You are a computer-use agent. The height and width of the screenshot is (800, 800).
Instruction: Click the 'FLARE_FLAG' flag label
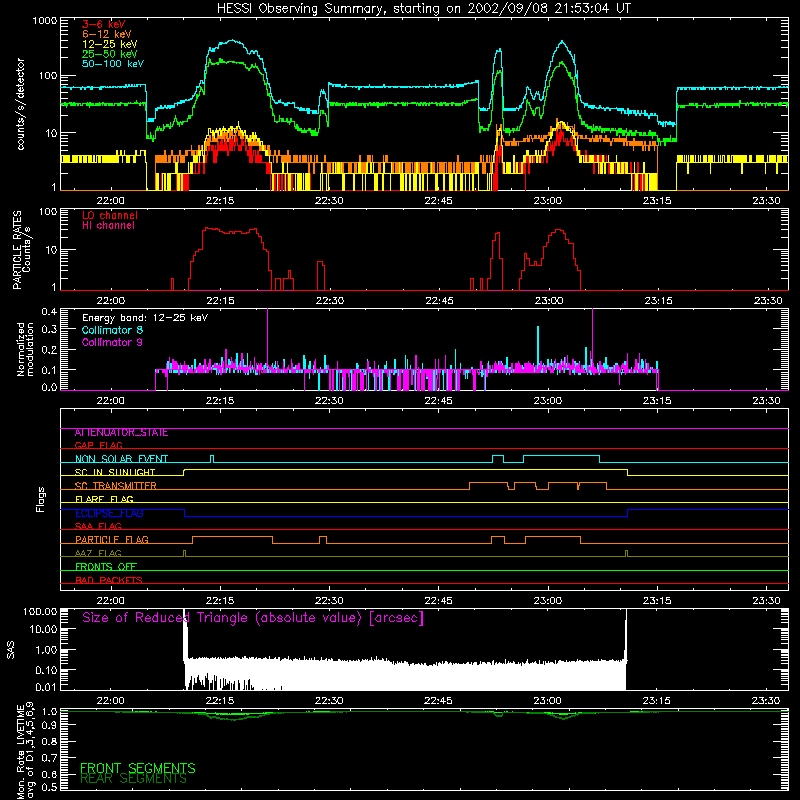pos(104,499)
